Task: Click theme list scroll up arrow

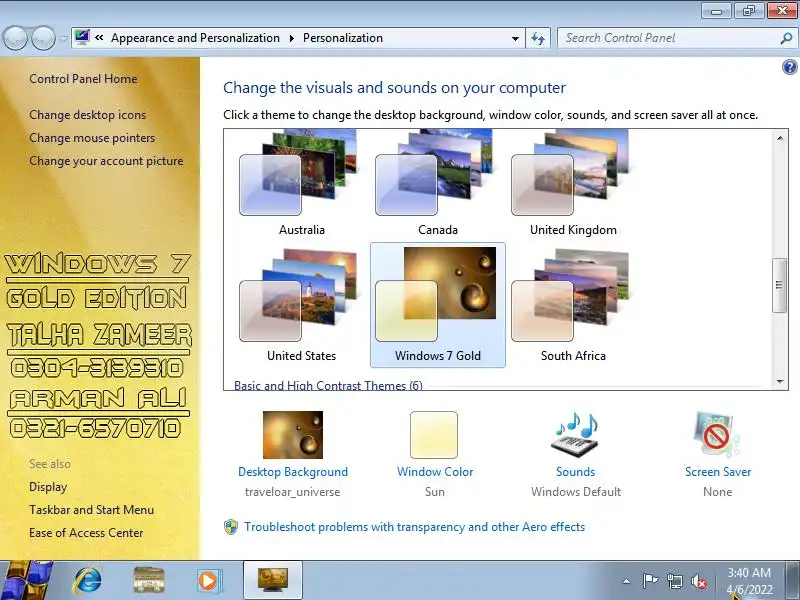Action: click(x=780, y=138)
